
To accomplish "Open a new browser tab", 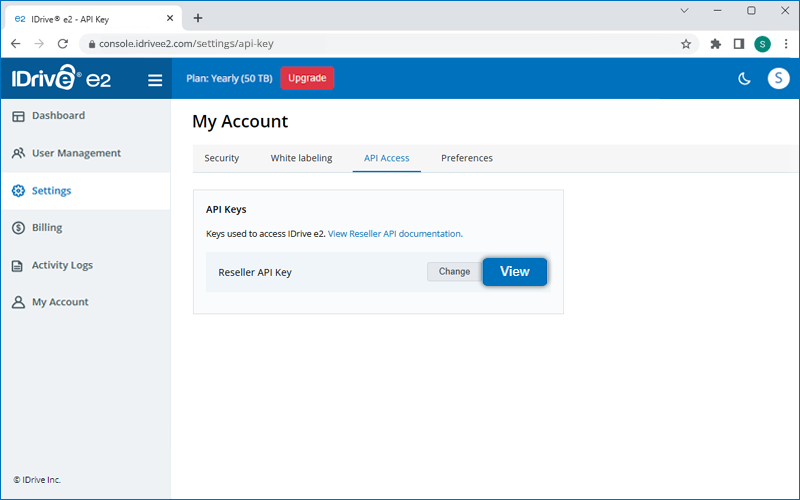I will 198,18.
